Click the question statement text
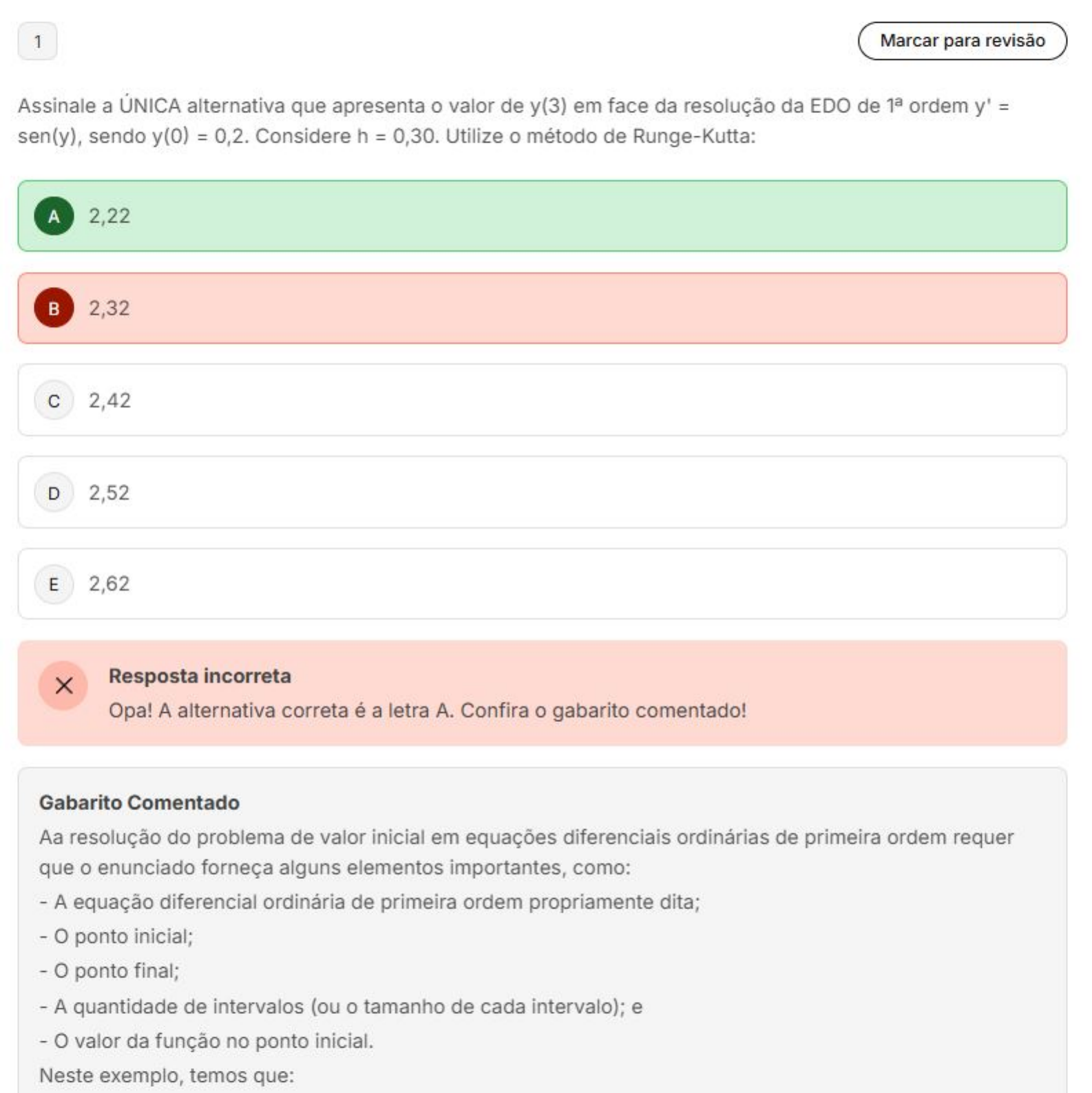 [x=513, y=121]
